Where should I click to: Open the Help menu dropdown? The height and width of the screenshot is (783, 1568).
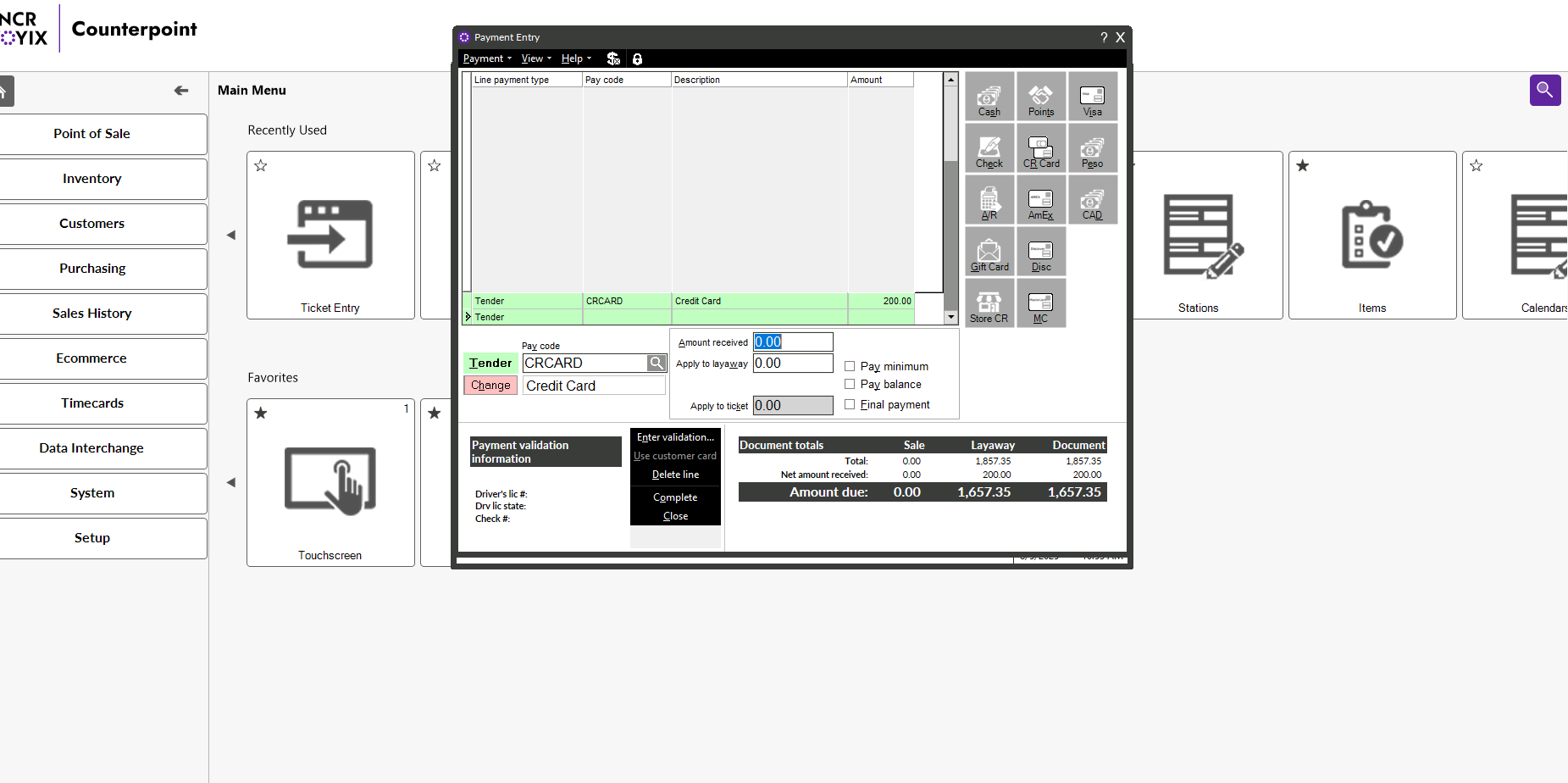tap(576, 58)
